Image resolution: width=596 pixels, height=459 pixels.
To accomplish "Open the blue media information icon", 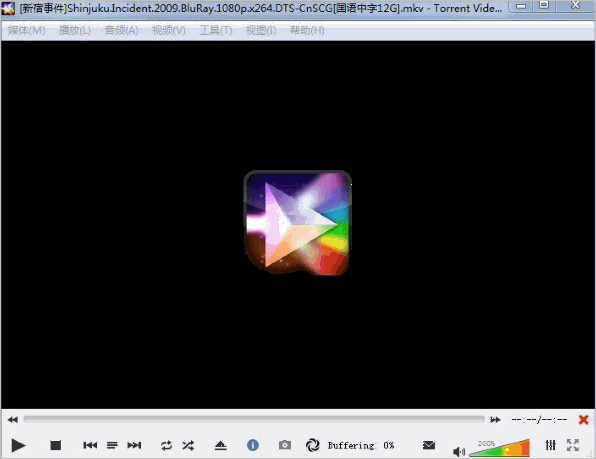I will [x=253, y=445].
